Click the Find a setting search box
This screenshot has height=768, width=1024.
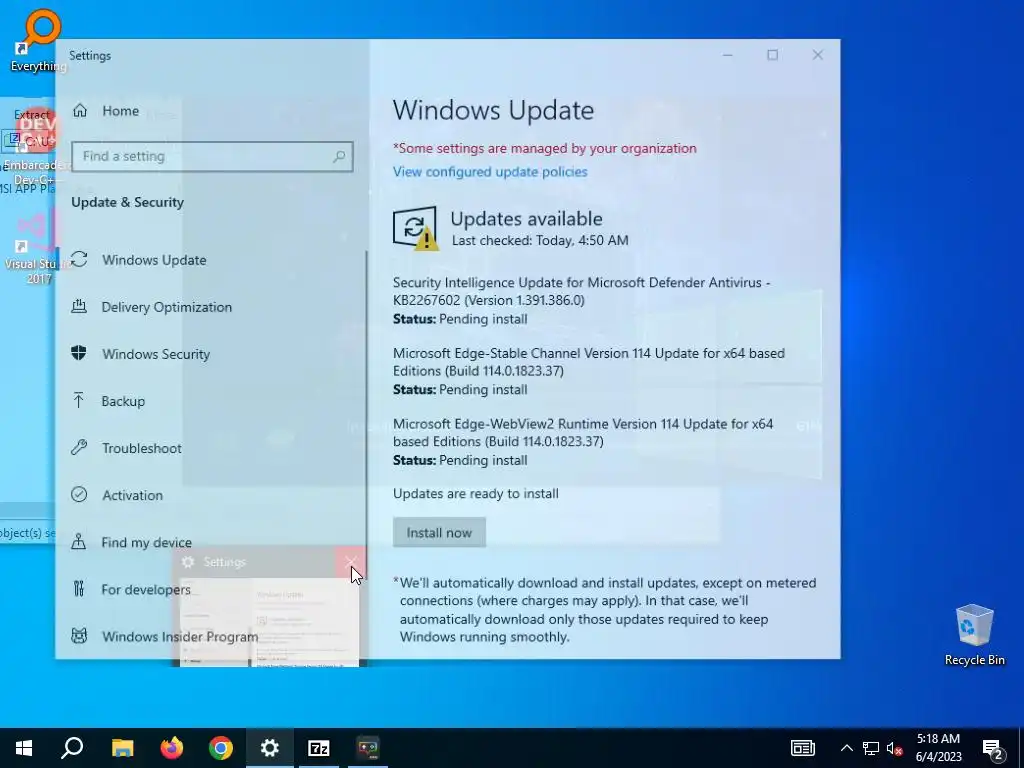coord(212,157)
